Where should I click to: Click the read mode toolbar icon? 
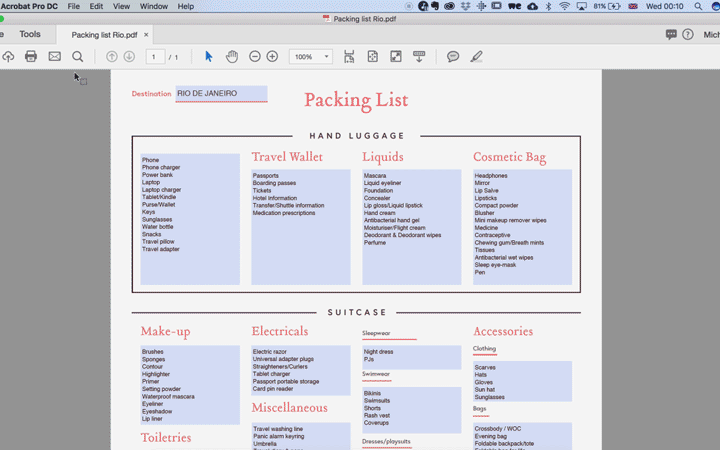419,56
